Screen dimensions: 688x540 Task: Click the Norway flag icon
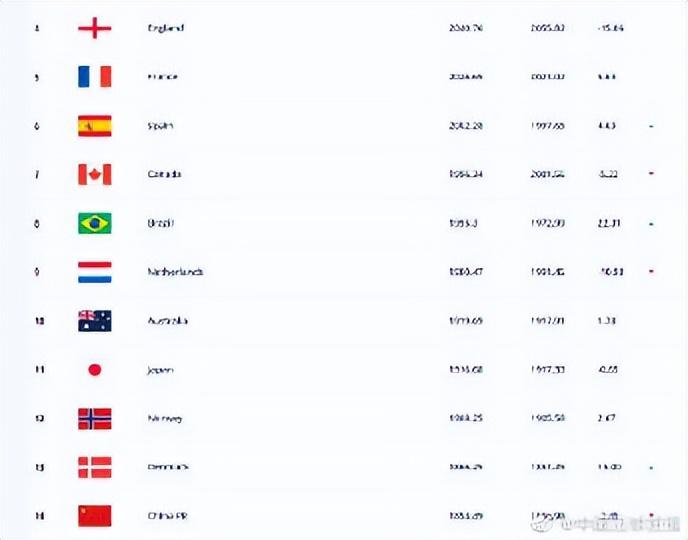pyautogui.click(x=95, y=418)
